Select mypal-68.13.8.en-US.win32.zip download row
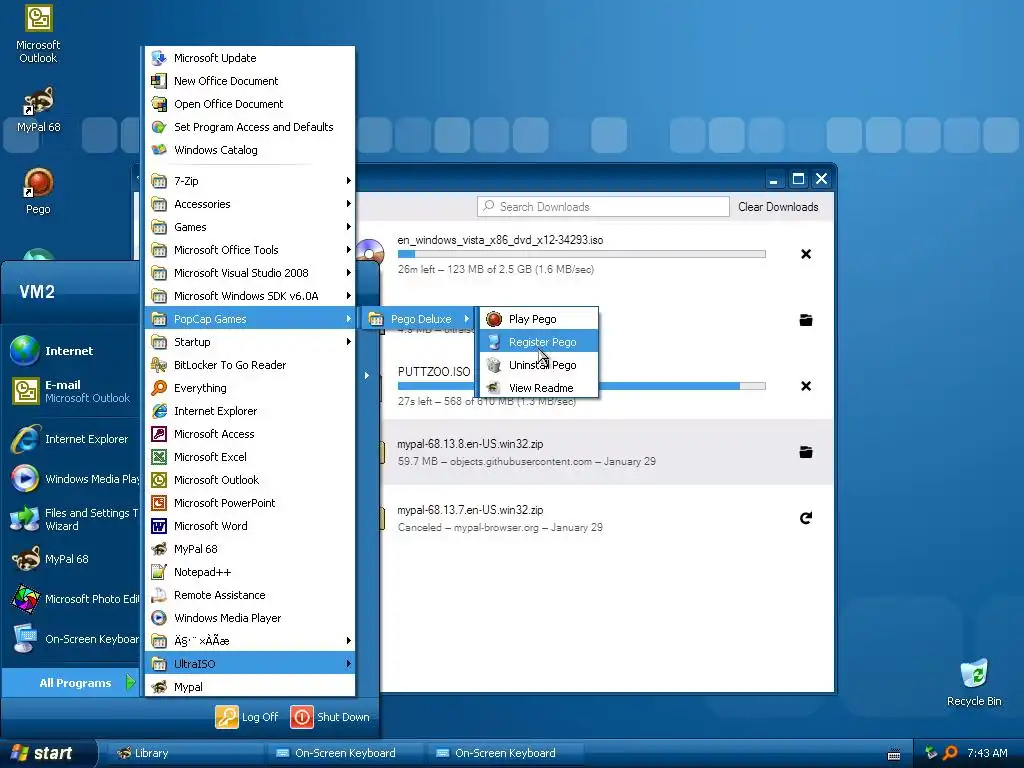The image size is (1024, 768). point(606,452)
